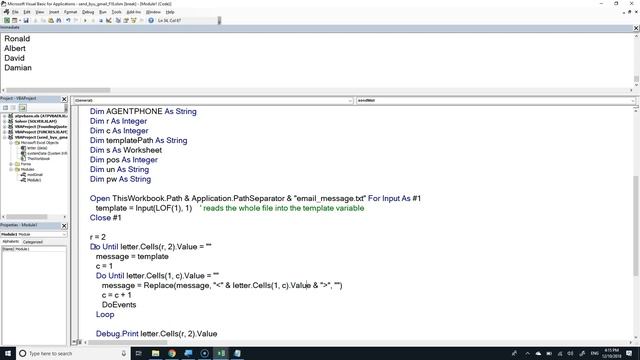This screenshot has height=360, width=640.
Task: Click the Design Mode toolbar icon
Action: point(109,20)
